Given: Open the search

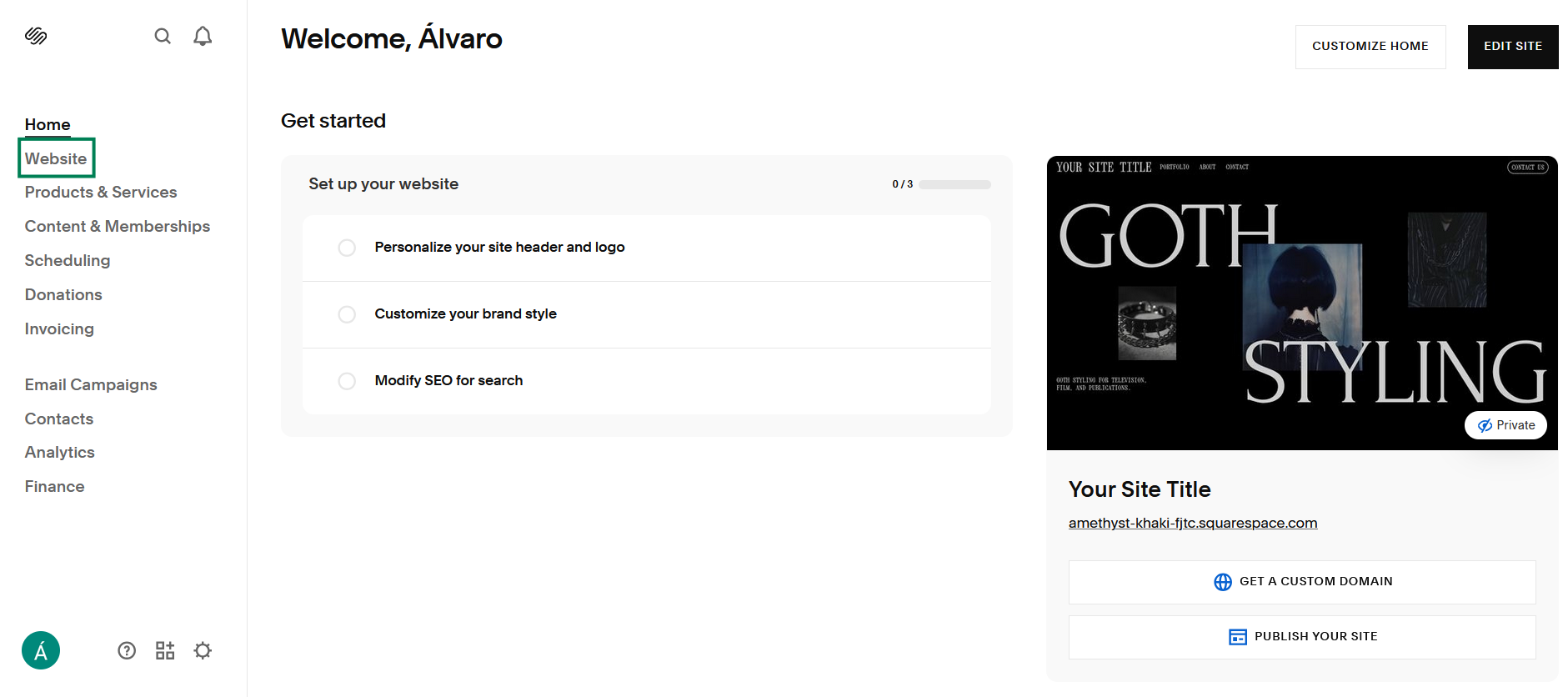Looking at the screenshot, I should [163, 36].
